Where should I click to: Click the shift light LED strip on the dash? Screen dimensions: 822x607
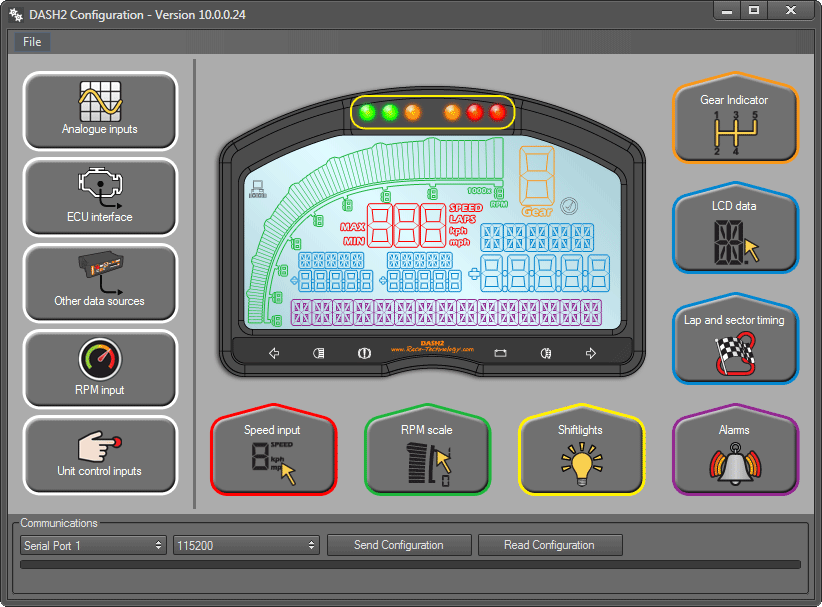432,112
